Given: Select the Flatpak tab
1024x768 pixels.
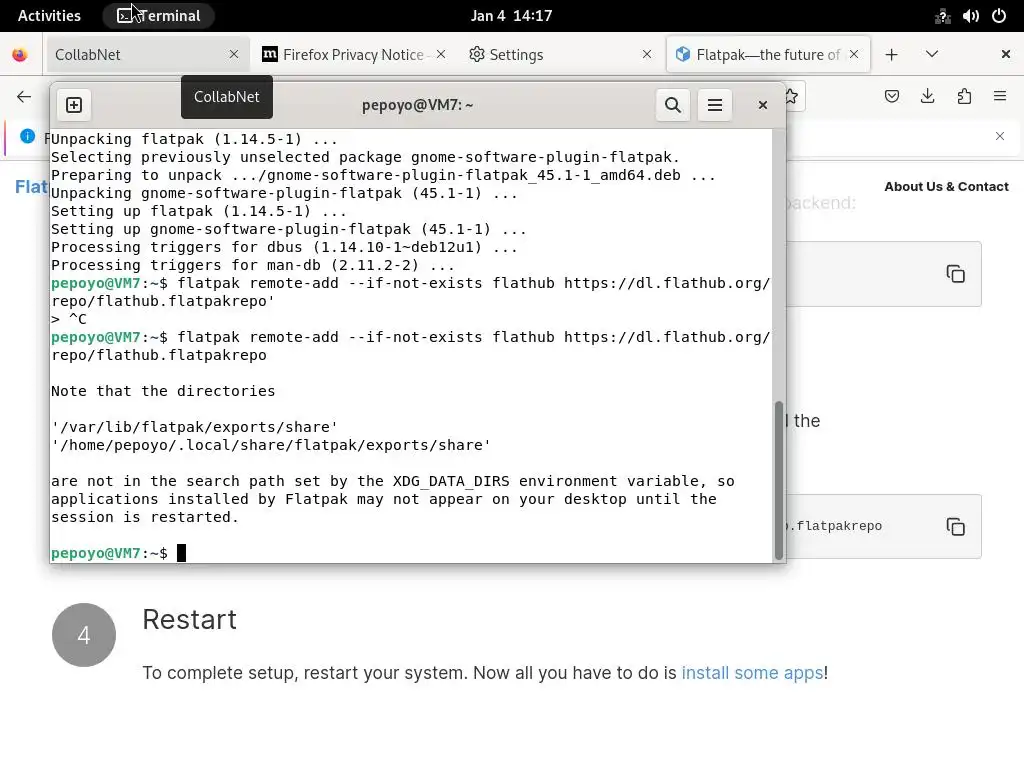Looking at the screenshot, I should 768,55.
